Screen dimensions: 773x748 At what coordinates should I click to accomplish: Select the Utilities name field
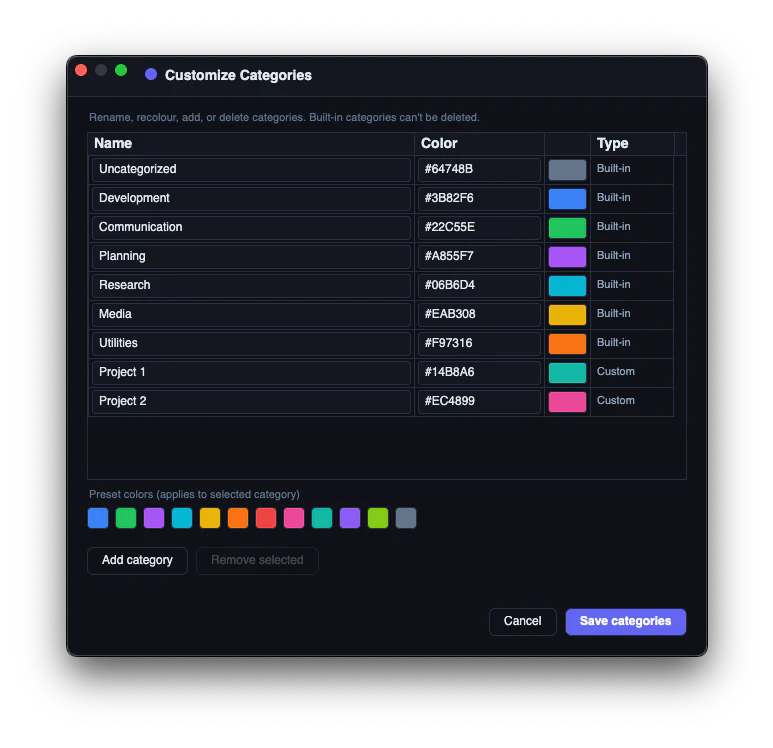coord(251,344)
